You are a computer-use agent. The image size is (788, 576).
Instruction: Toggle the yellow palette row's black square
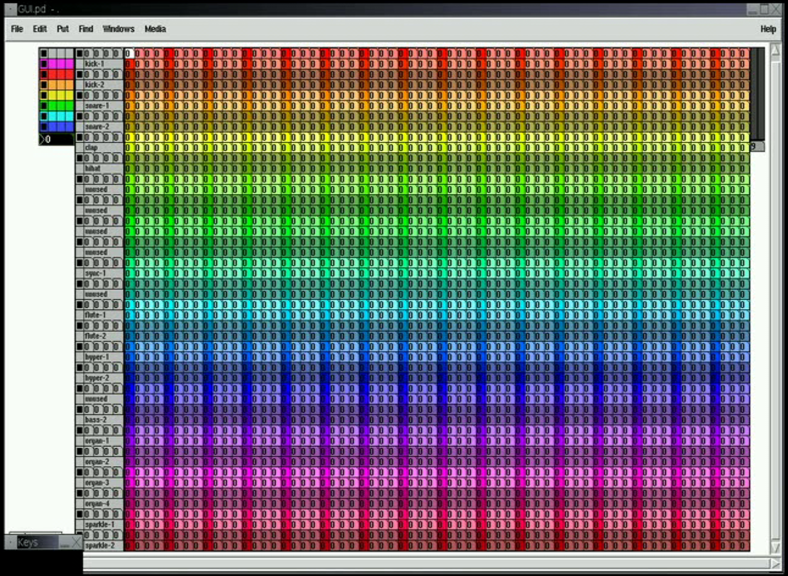[x=44, y=95]
